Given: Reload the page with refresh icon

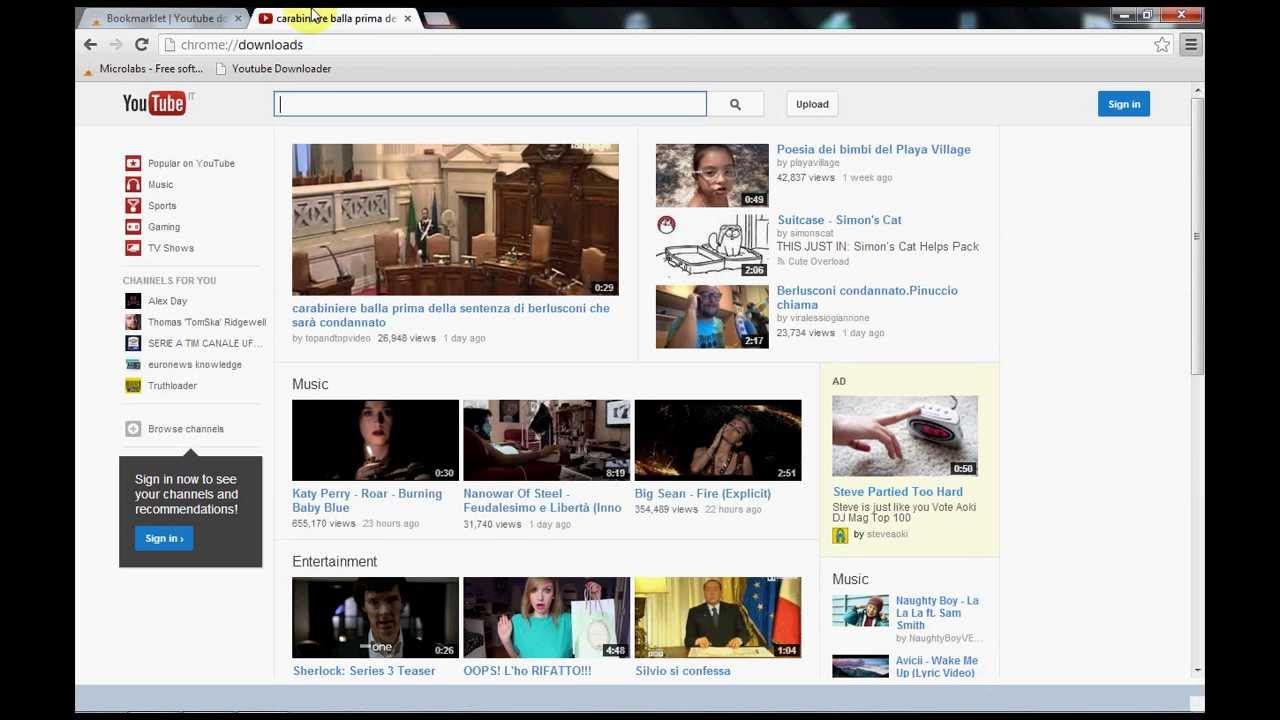Looking at the screenshot, I should click(x=142, y=44).
